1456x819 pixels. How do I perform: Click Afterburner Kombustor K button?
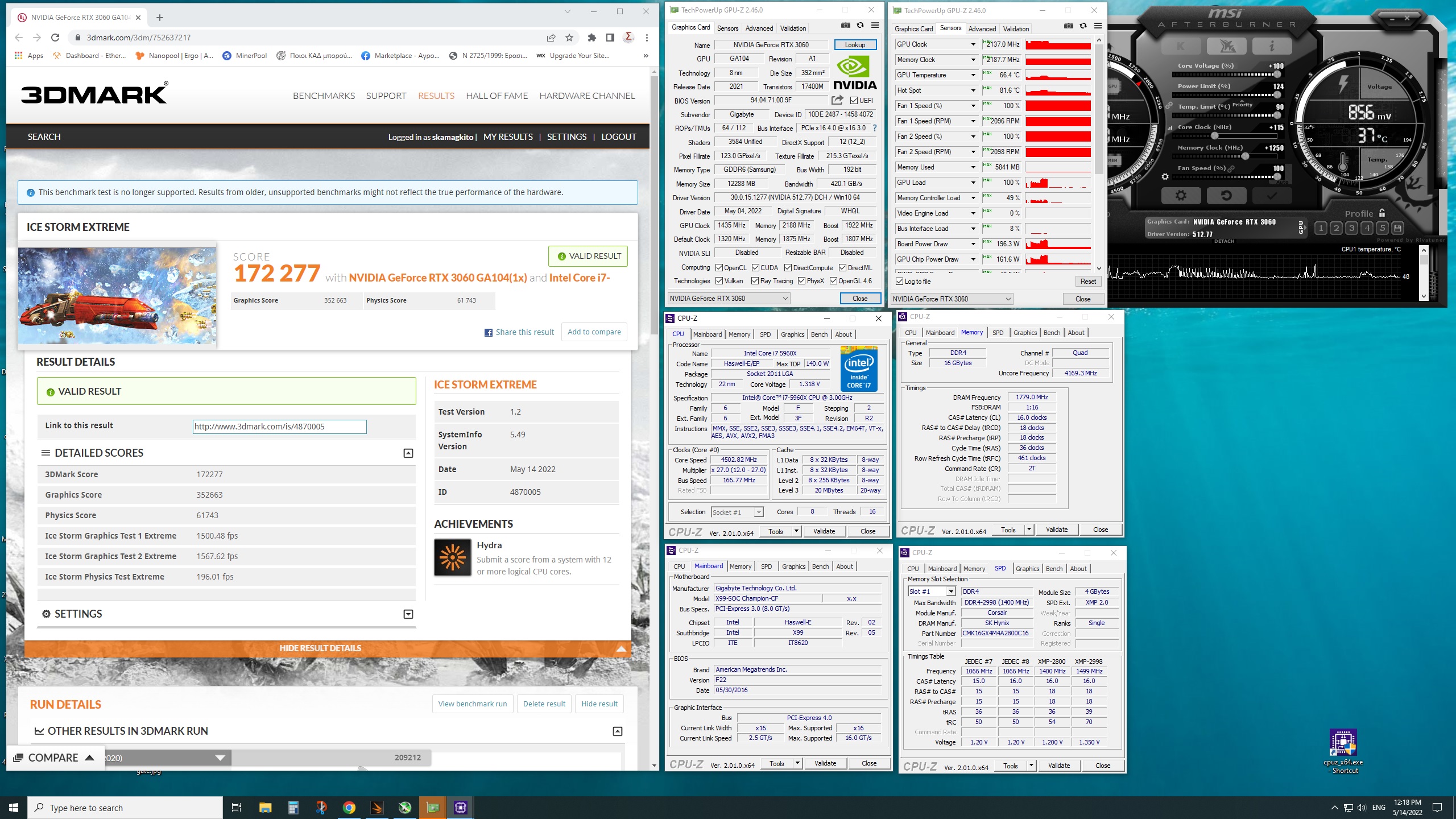point(1181,46)
